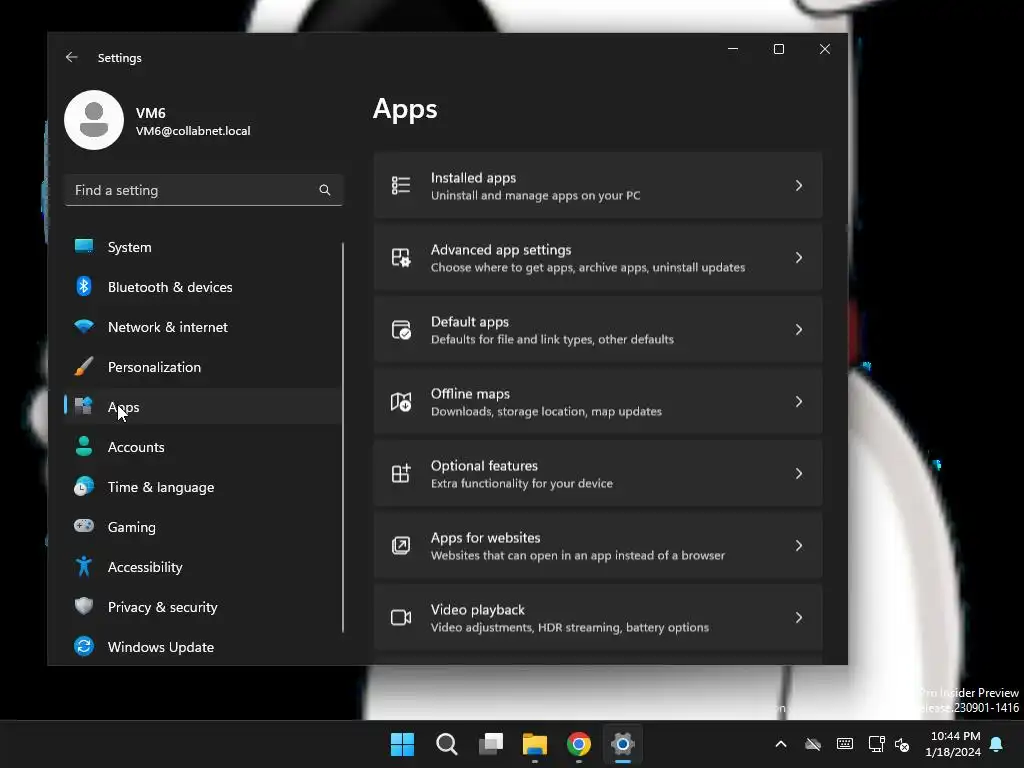Image resolution: width=1024 pixels, height=768 pixels.
Task: Click the Network Wi-Fi icon in sidebar
Action: [84, 326]
